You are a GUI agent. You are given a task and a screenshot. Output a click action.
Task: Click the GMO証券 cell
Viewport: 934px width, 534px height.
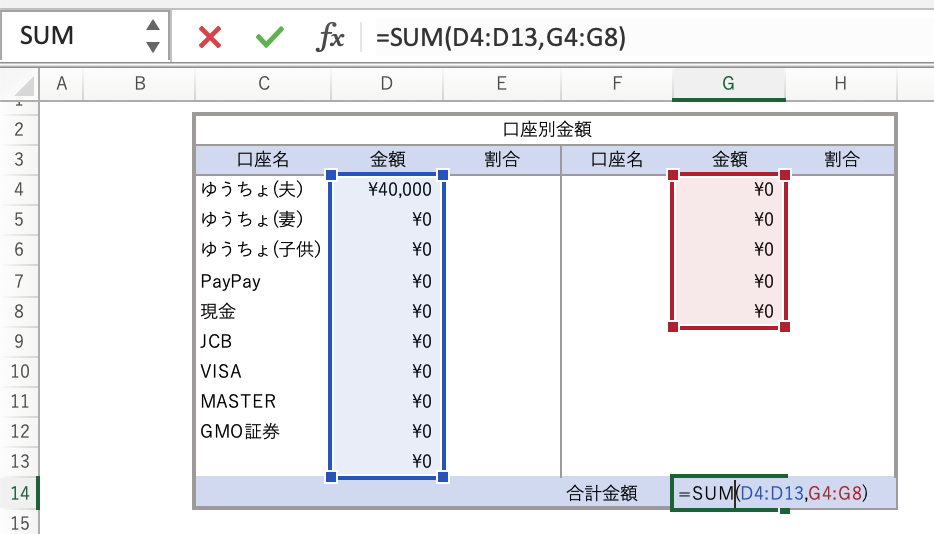(x=263, y=432)
